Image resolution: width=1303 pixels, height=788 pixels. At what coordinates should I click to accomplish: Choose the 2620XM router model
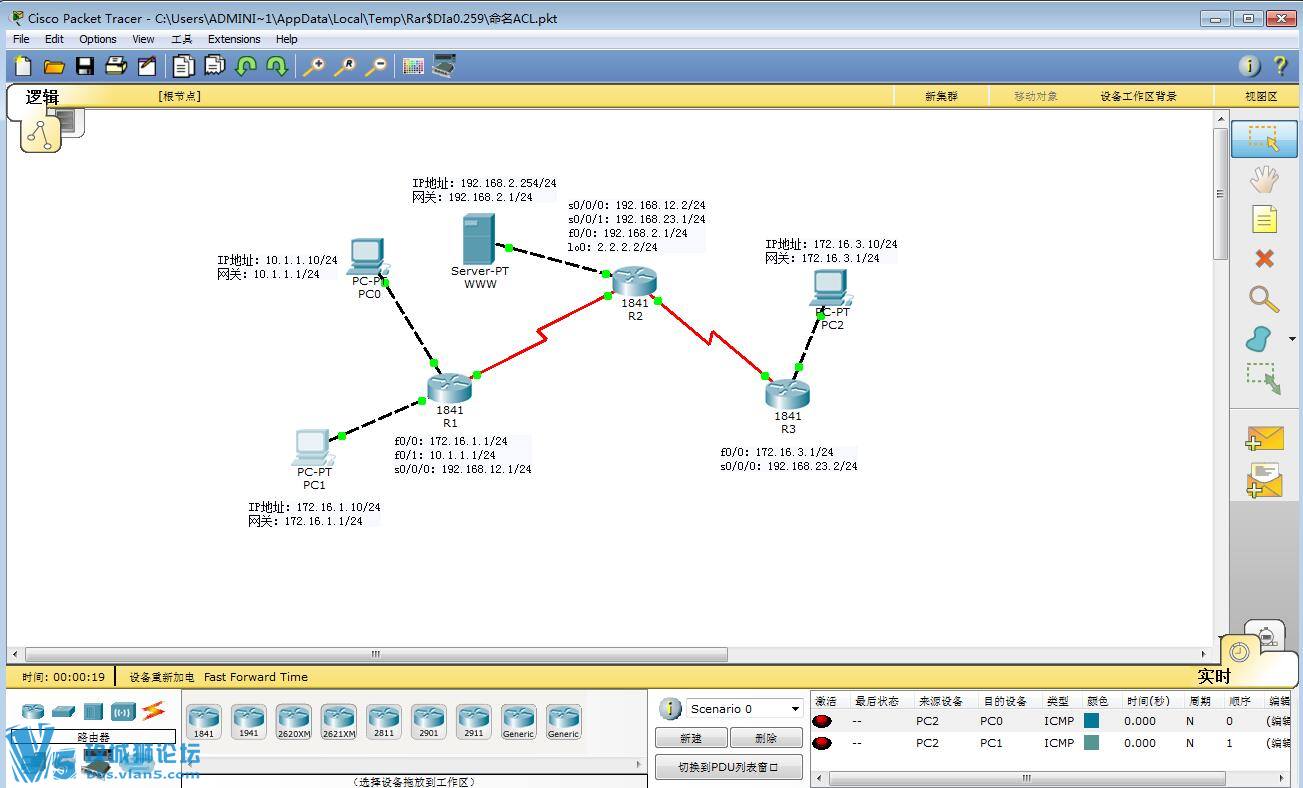(x=294, y=721)
